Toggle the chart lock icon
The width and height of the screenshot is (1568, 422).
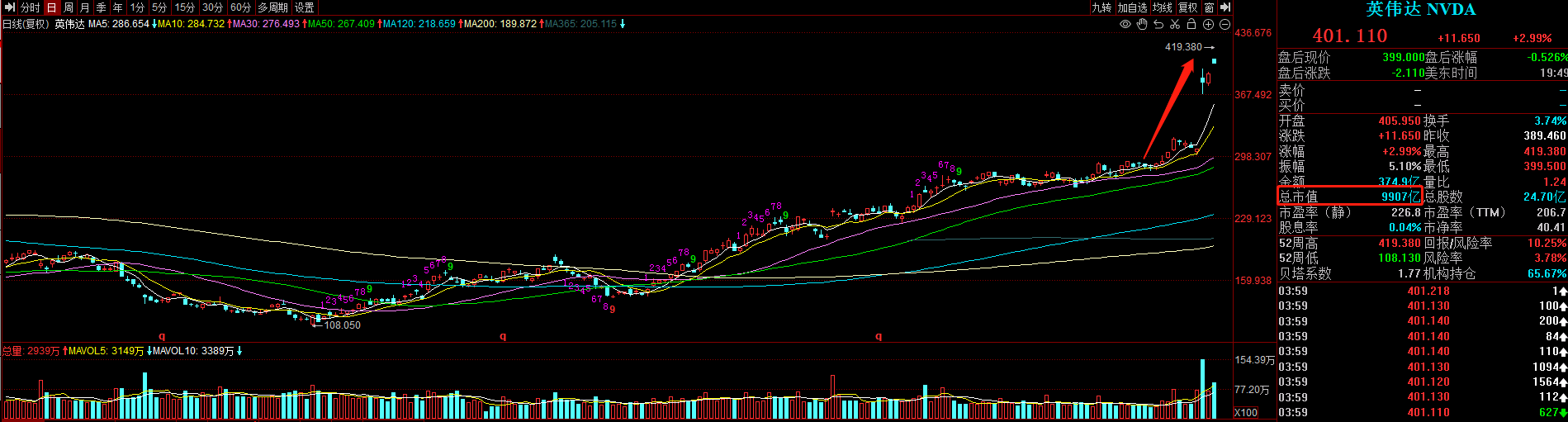(1191, 25)
